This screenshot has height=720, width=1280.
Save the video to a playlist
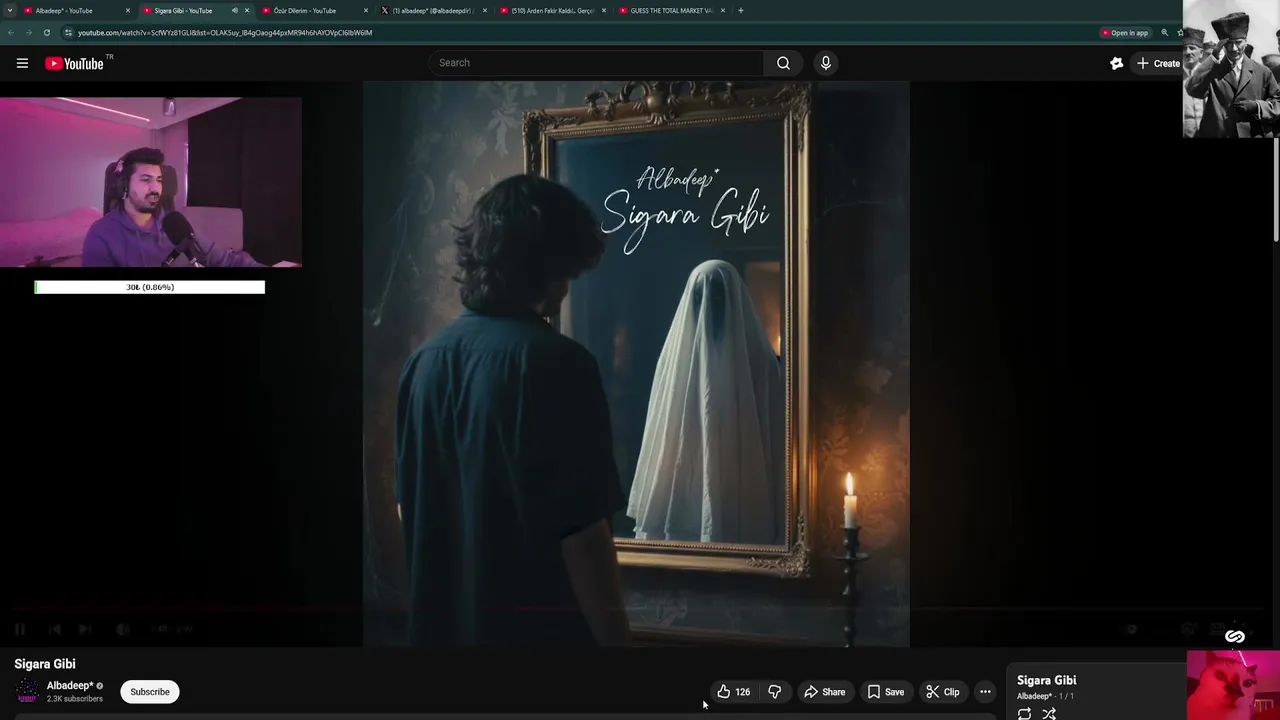886,692
